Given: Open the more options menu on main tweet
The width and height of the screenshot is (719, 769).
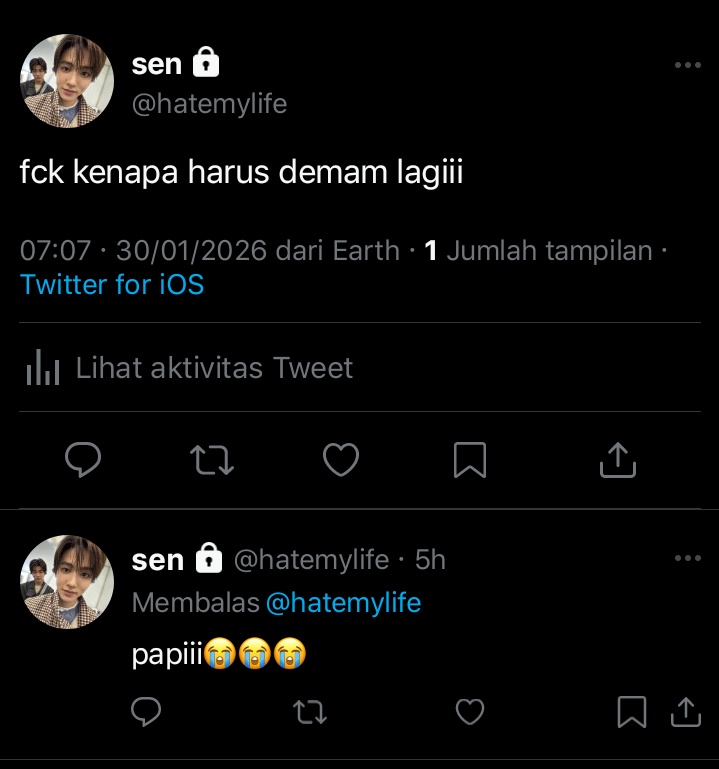Looking at the screenshot, I should pyautogui.click(x=688, y=65).
